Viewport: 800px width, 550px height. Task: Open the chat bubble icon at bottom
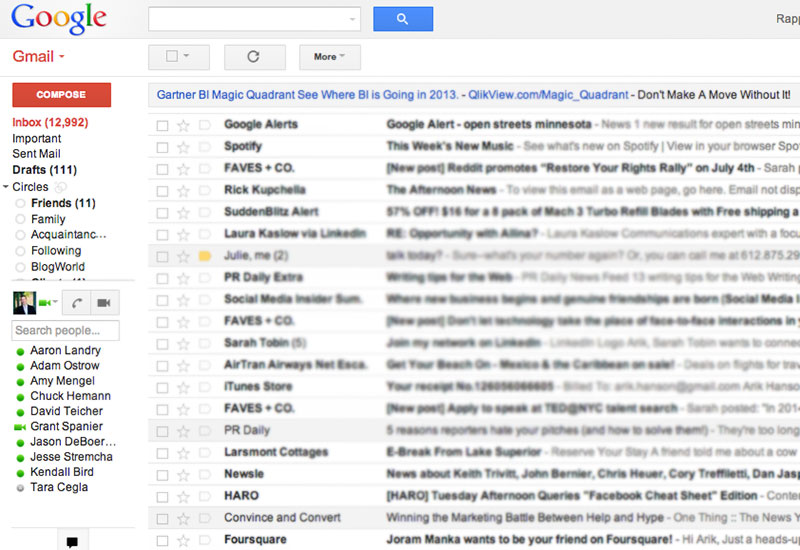(x=72, y=541)
